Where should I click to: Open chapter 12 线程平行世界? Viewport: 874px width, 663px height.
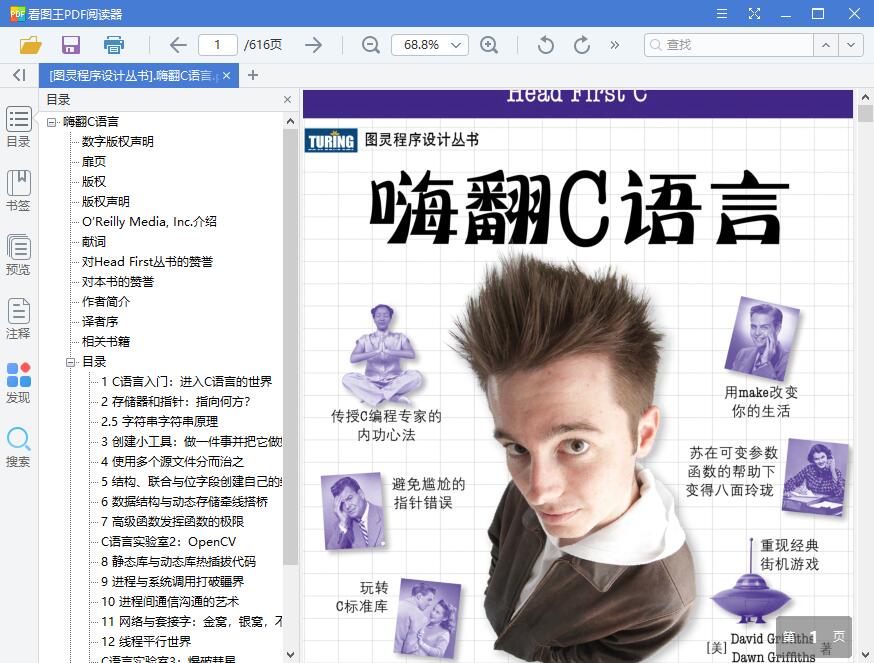(x=146, y=642)
